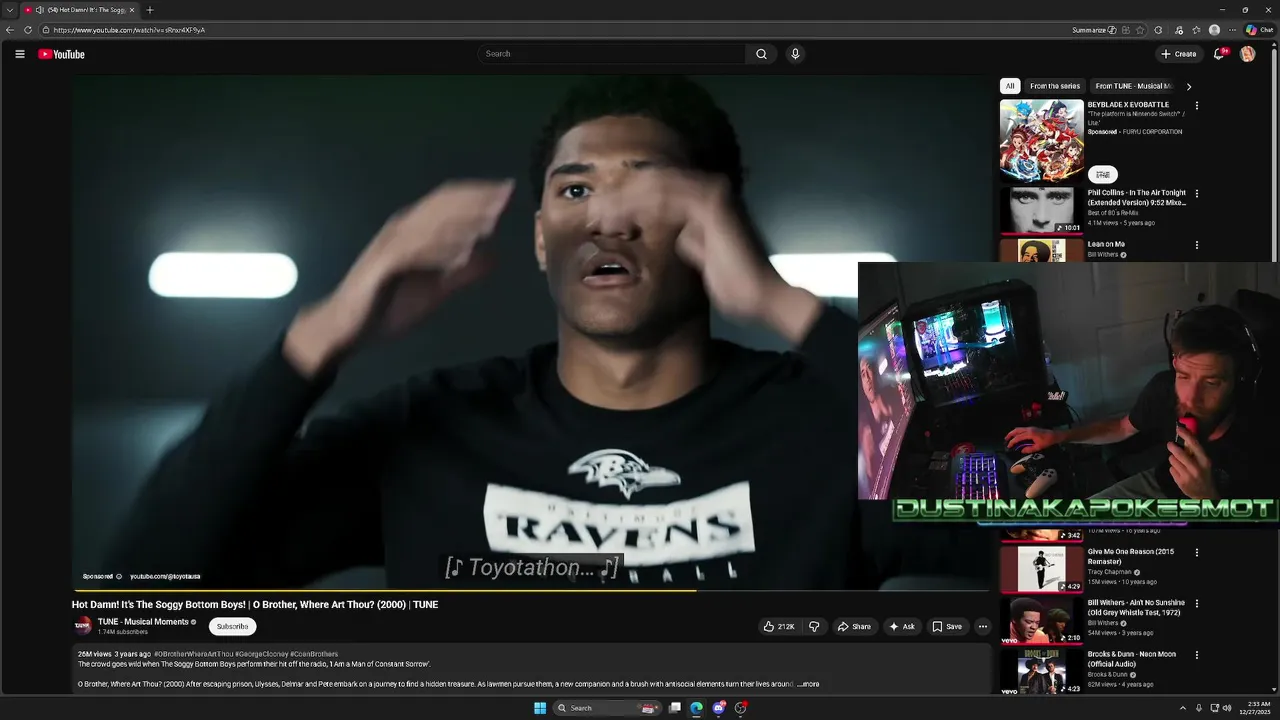Viewport: 1280px width, 720px height.
Task: Click the Ask button
Action: (901, 627)
